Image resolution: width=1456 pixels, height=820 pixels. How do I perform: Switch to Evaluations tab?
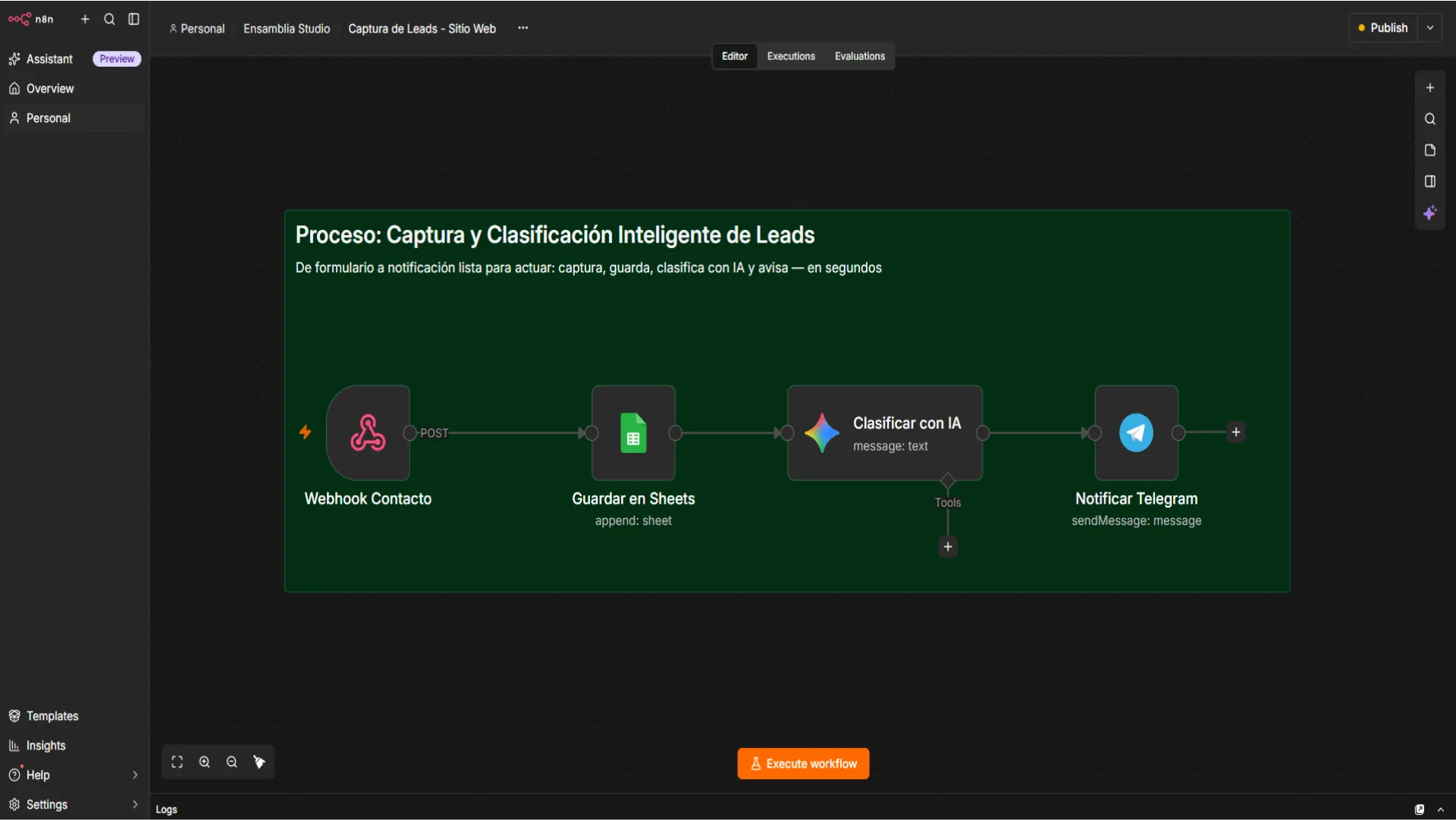click(860, 56)
